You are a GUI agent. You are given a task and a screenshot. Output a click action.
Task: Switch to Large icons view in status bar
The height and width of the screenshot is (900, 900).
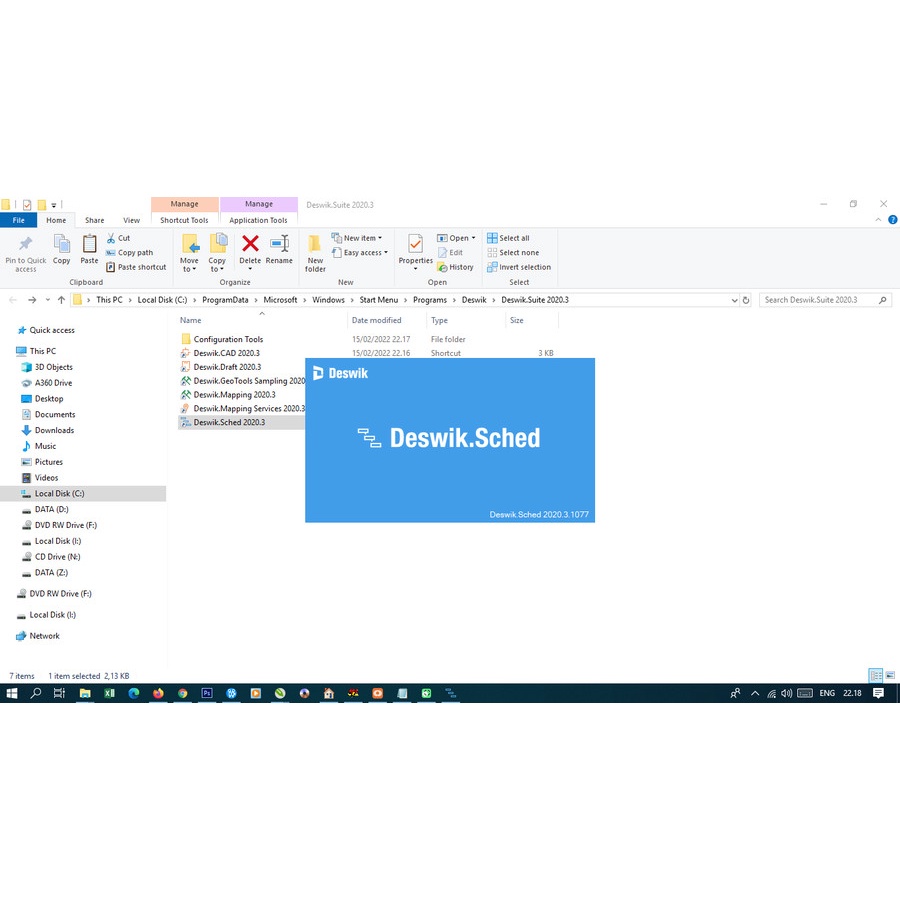point(890,676)
